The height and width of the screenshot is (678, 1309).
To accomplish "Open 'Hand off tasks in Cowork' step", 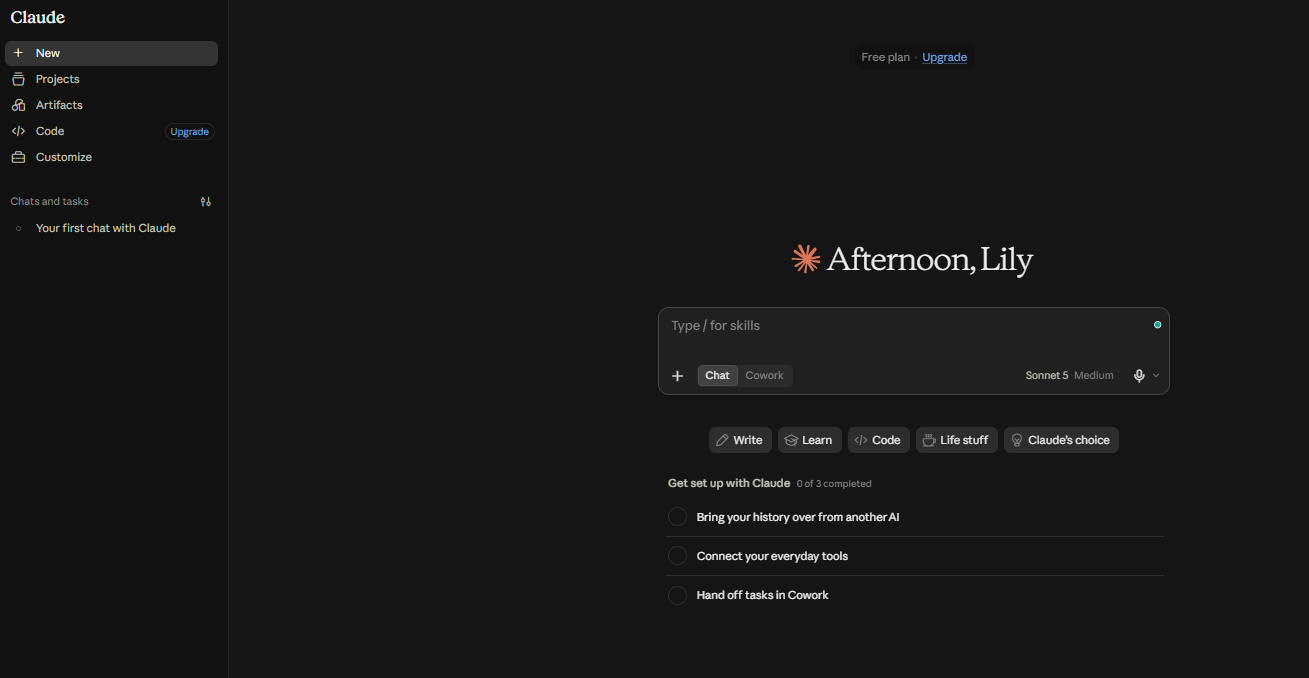I will [915, 595].
